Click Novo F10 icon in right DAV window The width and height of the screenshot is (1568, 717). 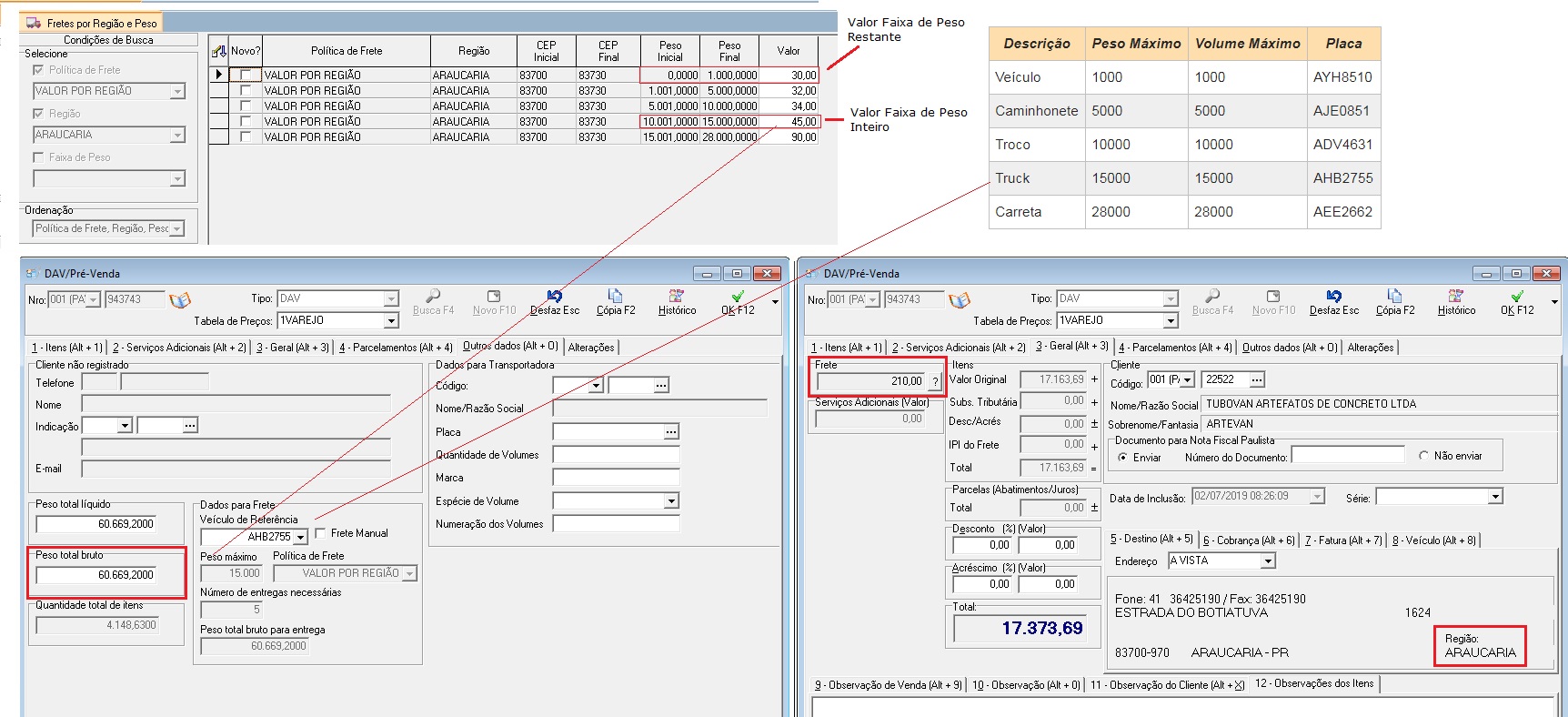pos(1273,298)
